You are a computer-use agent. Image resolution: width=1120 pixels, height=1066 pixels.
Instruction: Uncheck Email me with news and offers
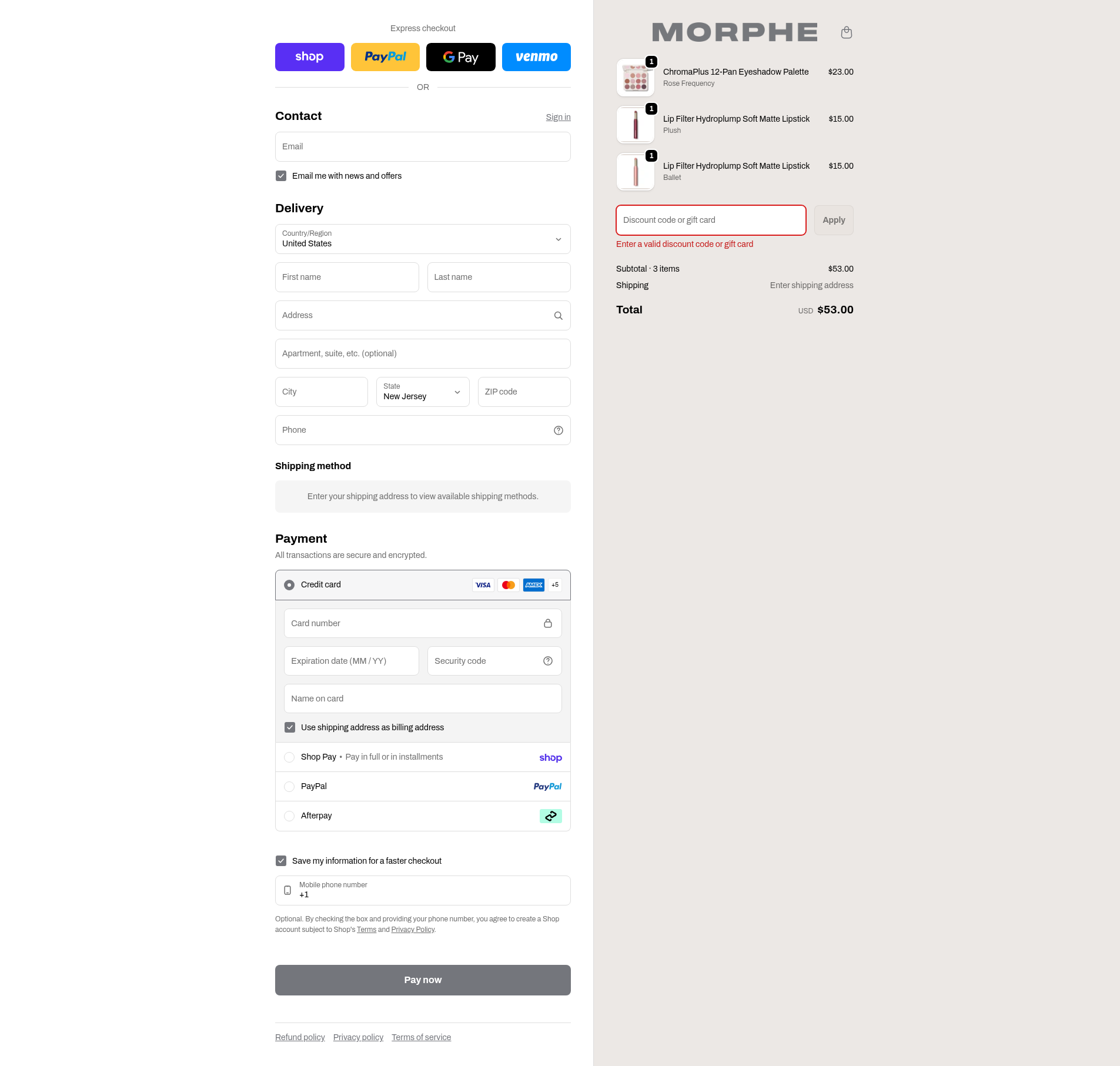coord(281,176)
